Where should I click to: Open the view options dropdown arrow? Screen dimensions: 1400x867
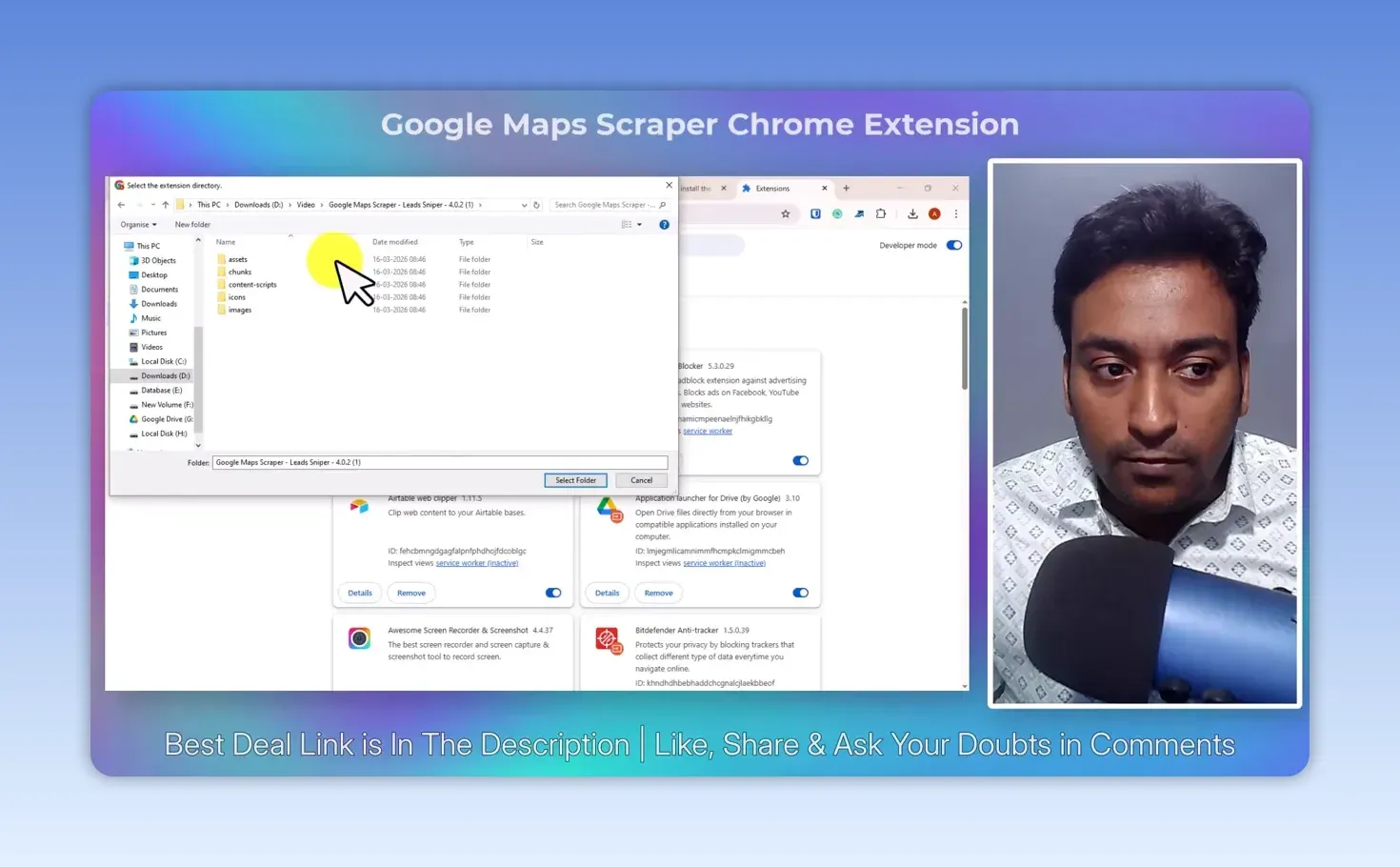click(x=639, y=225)
